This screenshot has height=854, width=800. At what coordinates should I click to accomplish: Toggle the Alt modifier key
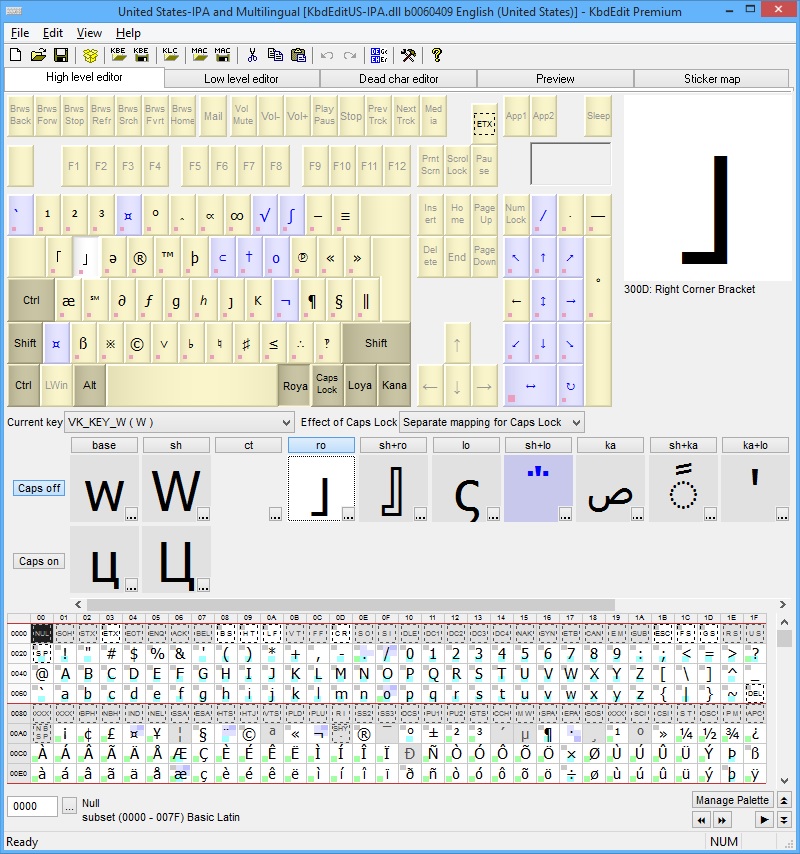pos(89,385)
